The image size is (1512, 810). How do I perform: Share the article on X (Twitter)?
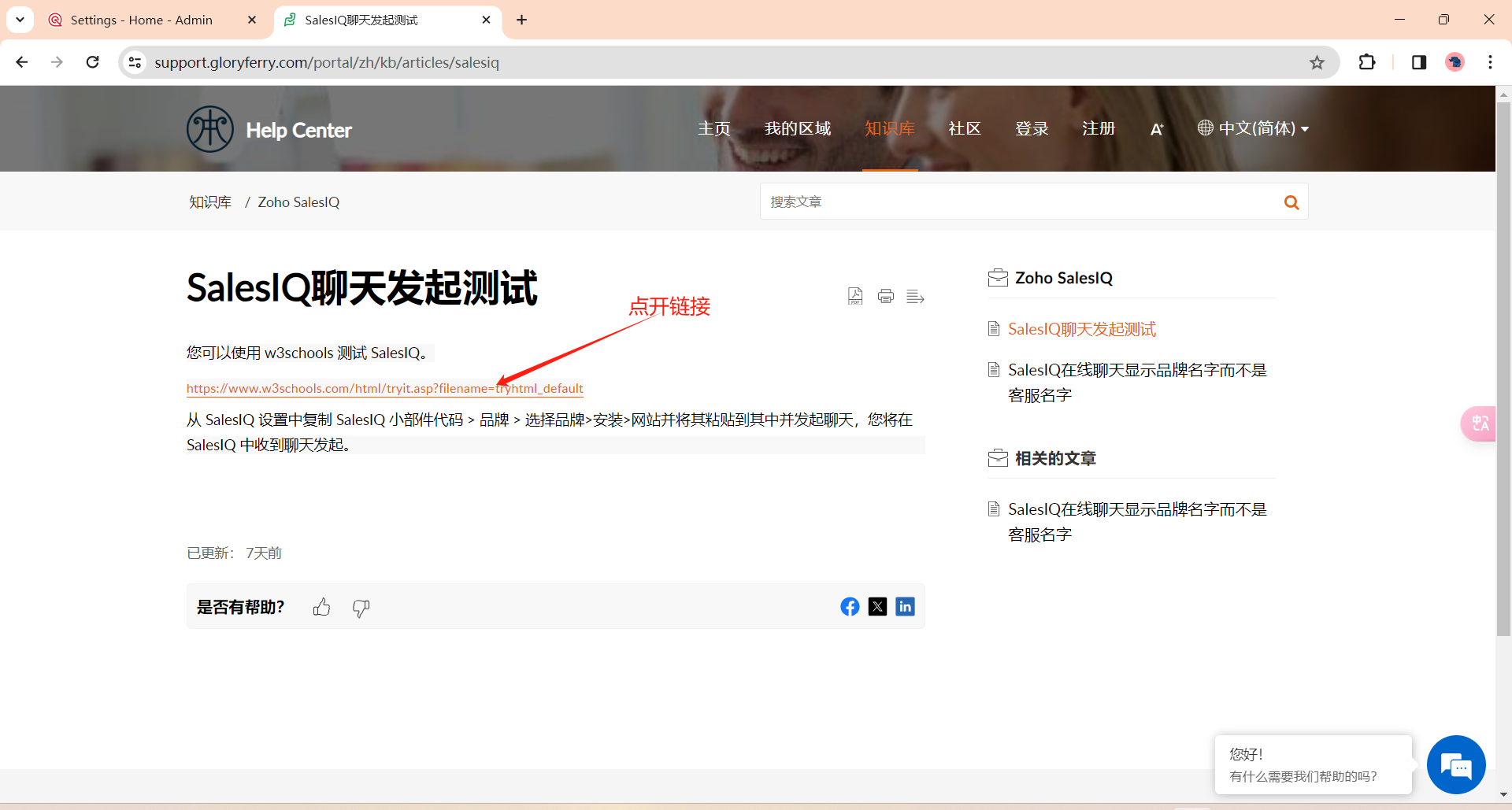tap(877, 606)
